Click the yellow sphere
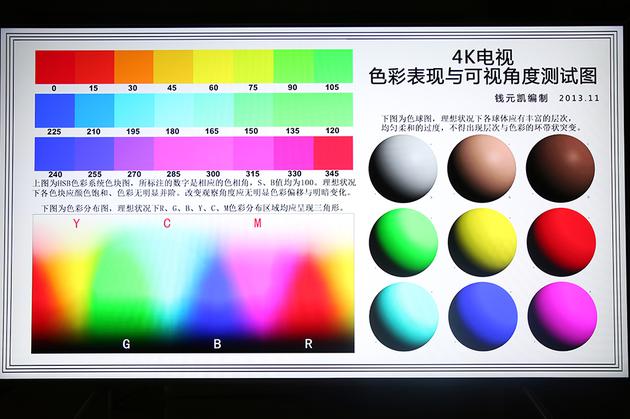Image resolution: width=630 pixels, height=419 pixels. [x=481, y=242]
